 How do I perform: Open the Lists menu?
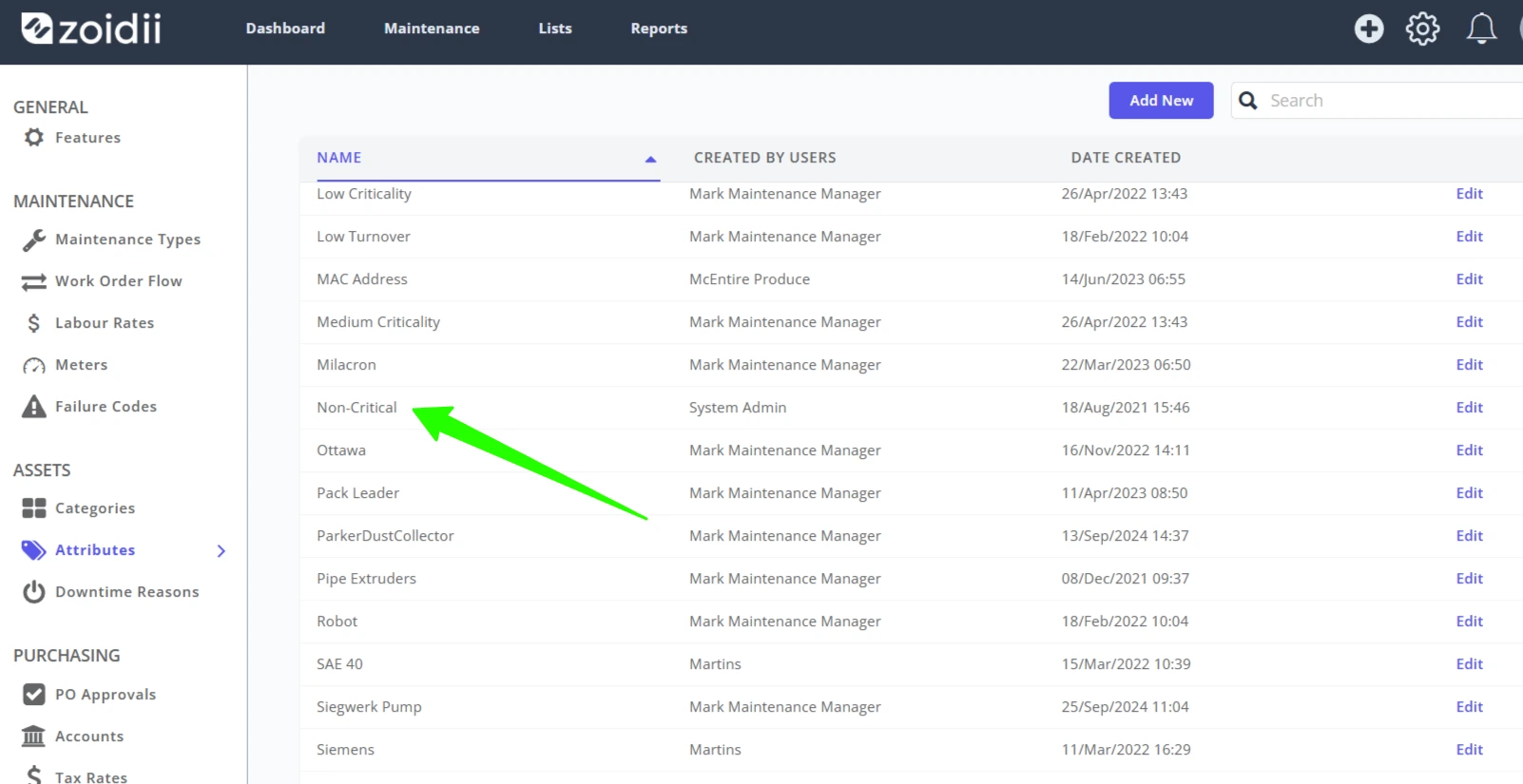coord(555,29)
